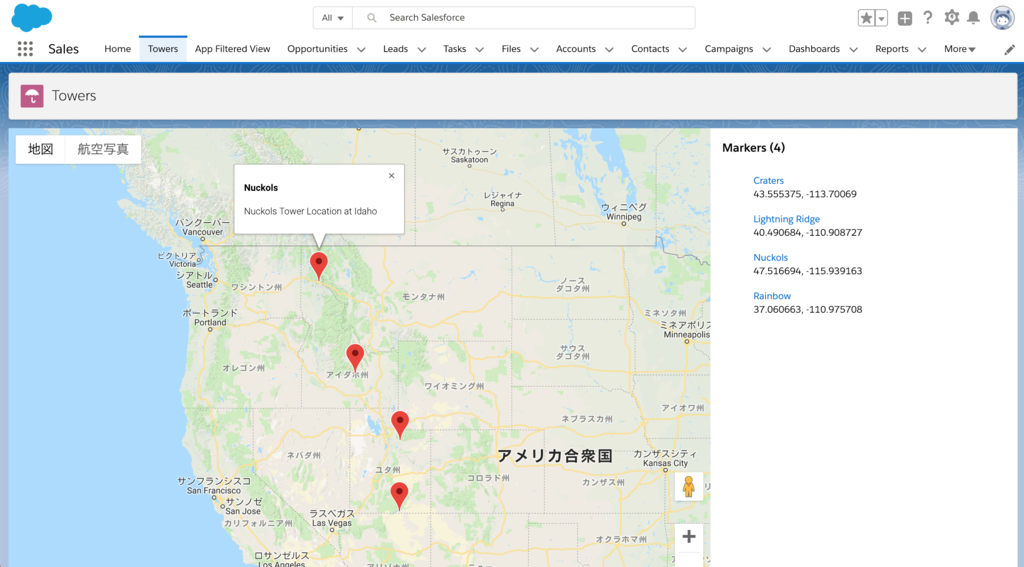
Task: Expand the Leads tab chevron
Action: 422,50
